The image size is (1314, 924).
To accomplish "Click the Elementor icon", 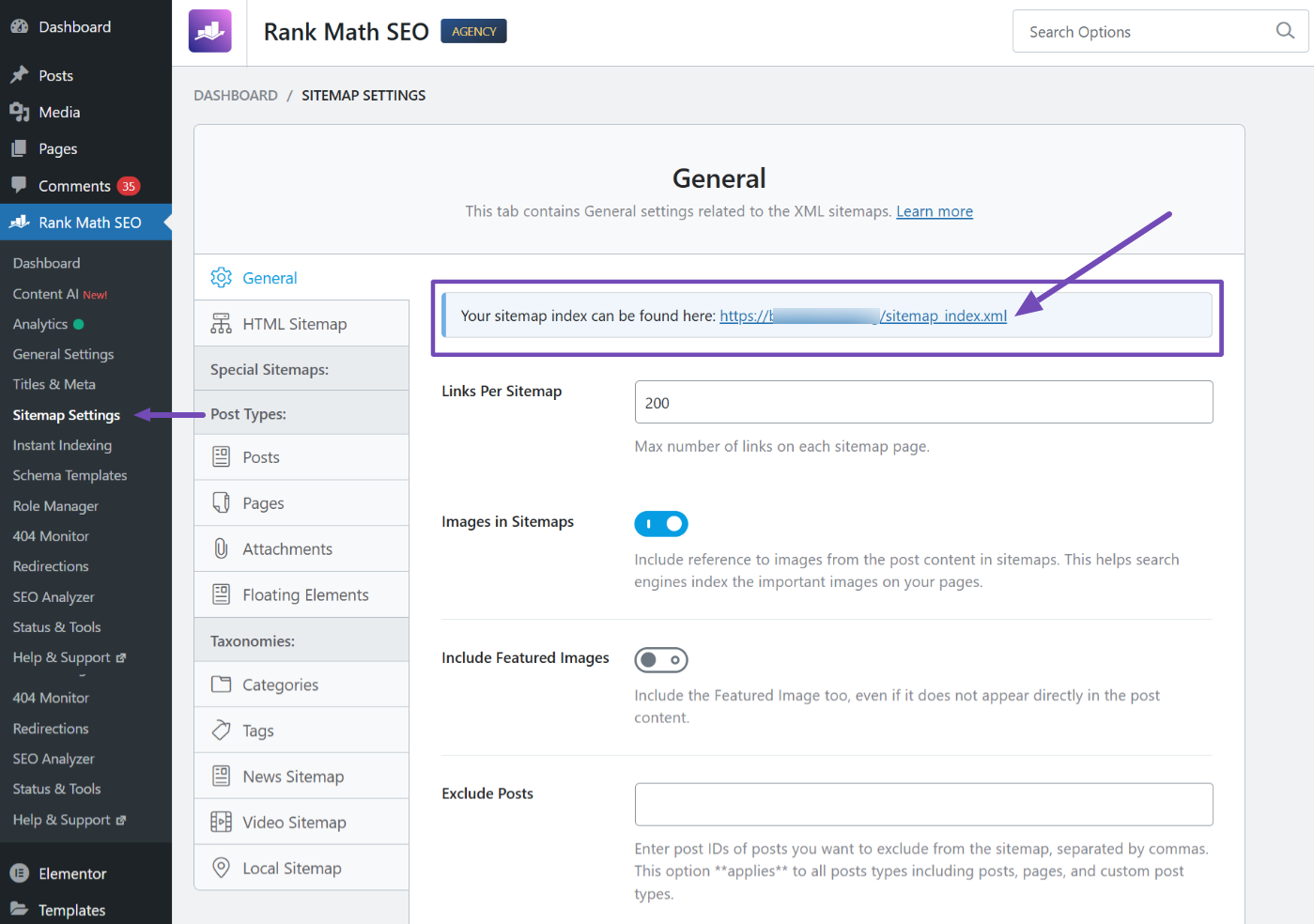I will [x=19, y=873].
